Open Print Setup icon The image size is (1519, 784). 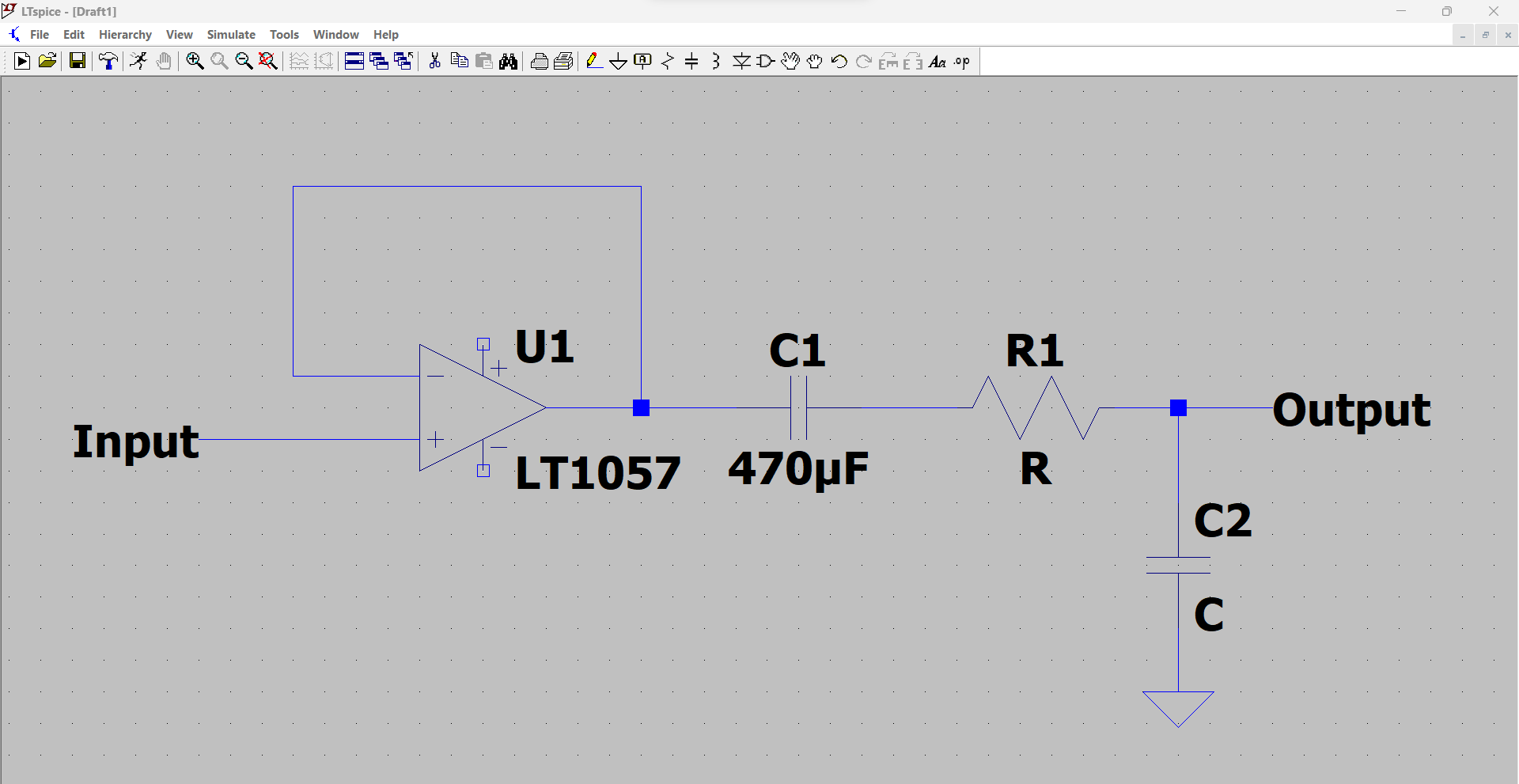click(564, 61)
